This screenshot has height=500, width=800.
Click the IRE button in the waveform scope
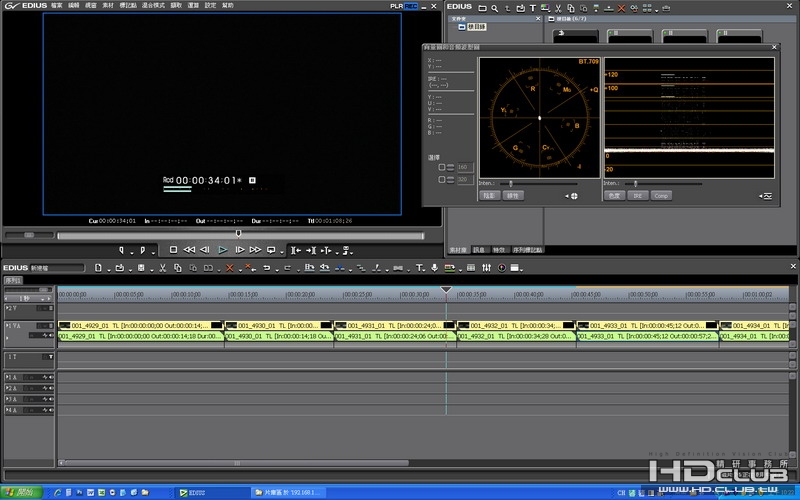click(x=638, y=196)
